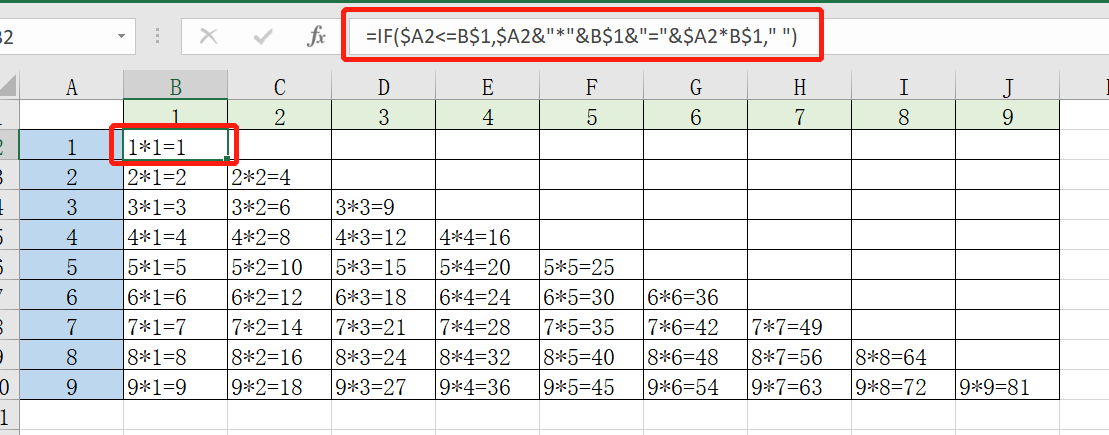This screenshot has height=435, width=1109.
Task: Click the formula bar options dots handle
Action: (157, 37)
